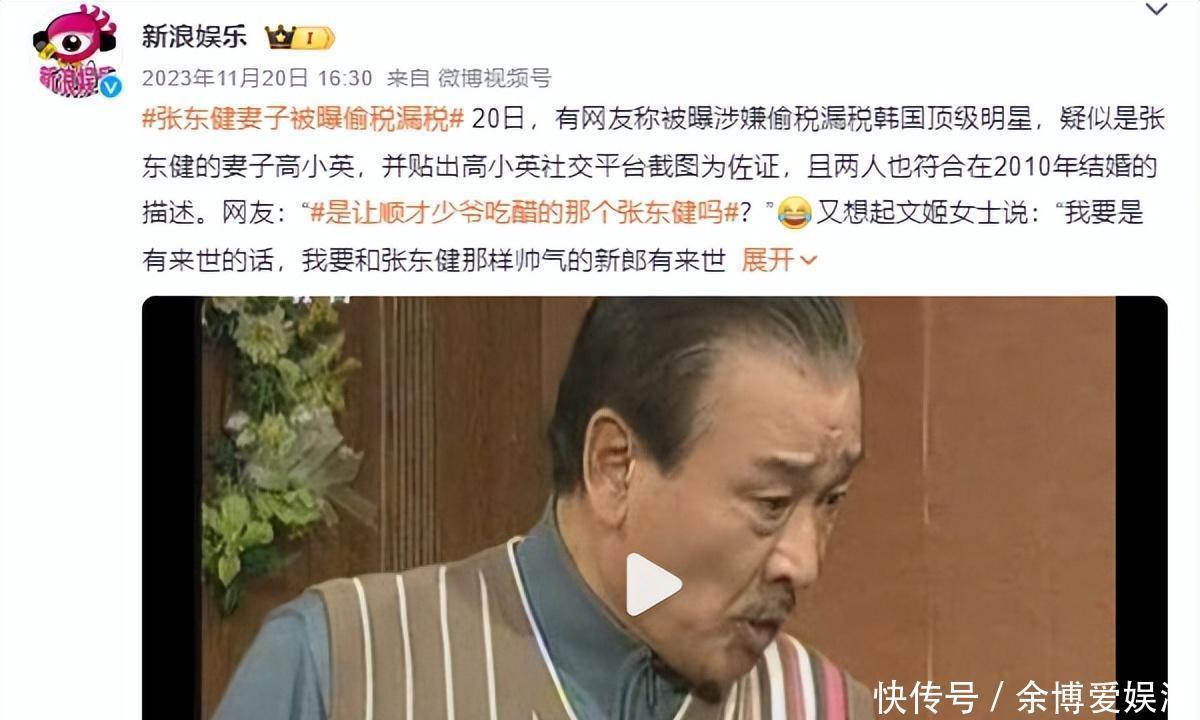Play the embedded Weibo video

[x=654, y=585]
